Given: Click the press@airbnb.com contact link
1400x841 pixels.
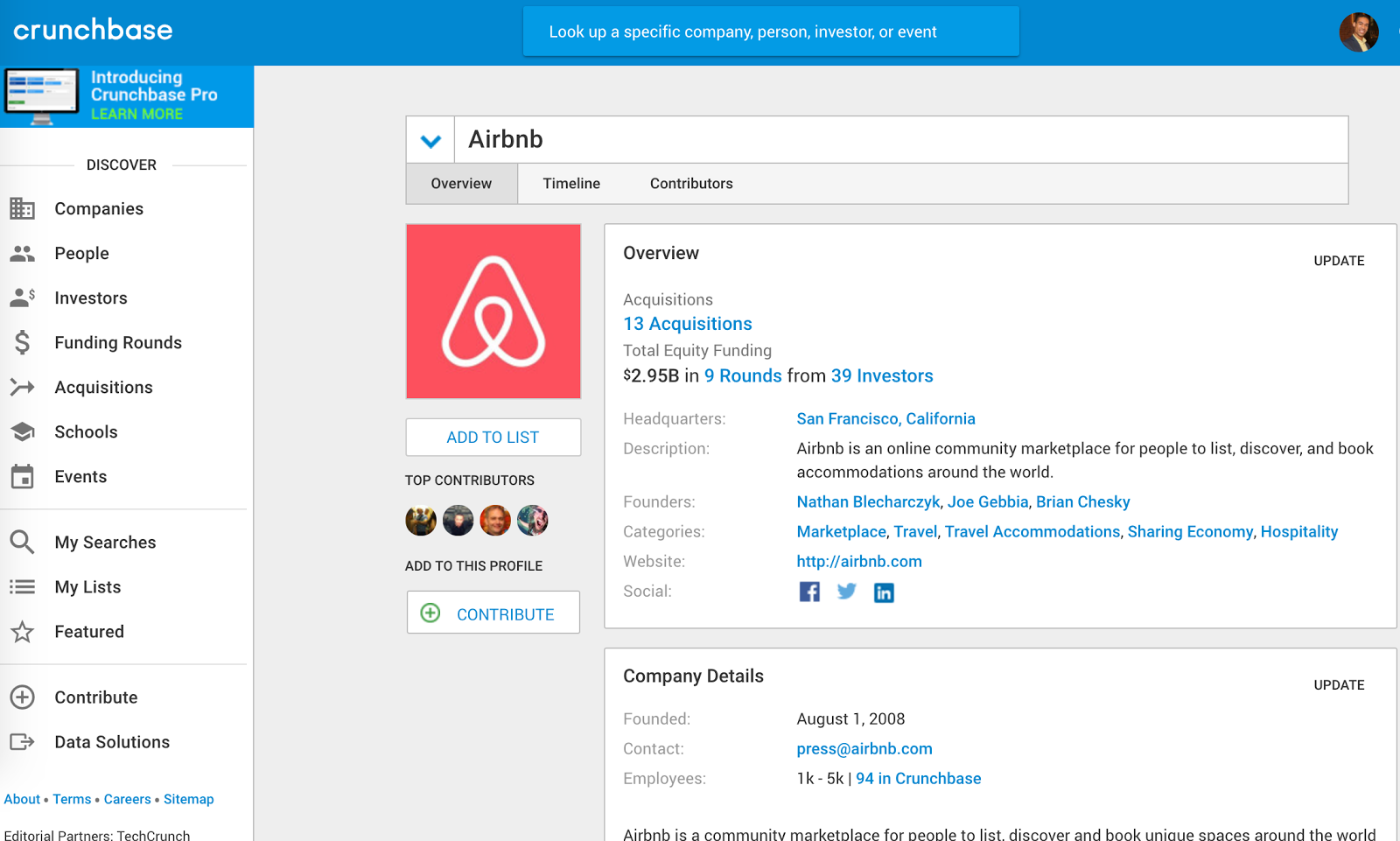Looking at the screenshot, I should (x=864, y=748).
